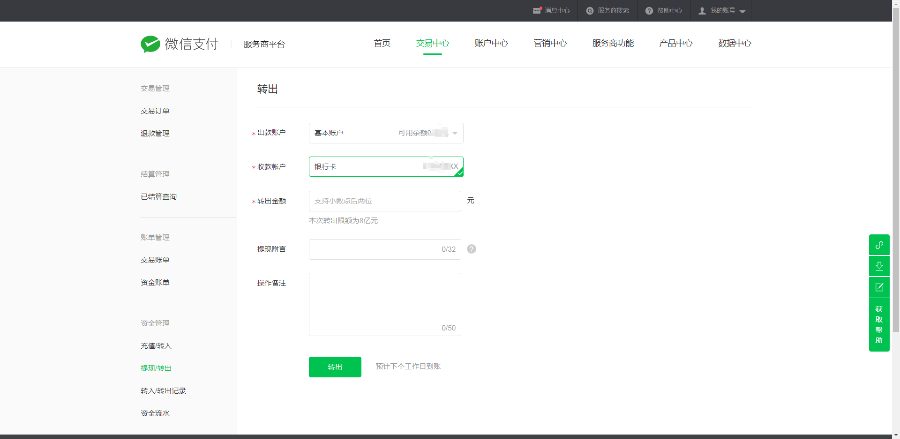Viewport: 900px width, 439px height.
Task: Open the 数据中心 tab
Action: tap(734, 44)
